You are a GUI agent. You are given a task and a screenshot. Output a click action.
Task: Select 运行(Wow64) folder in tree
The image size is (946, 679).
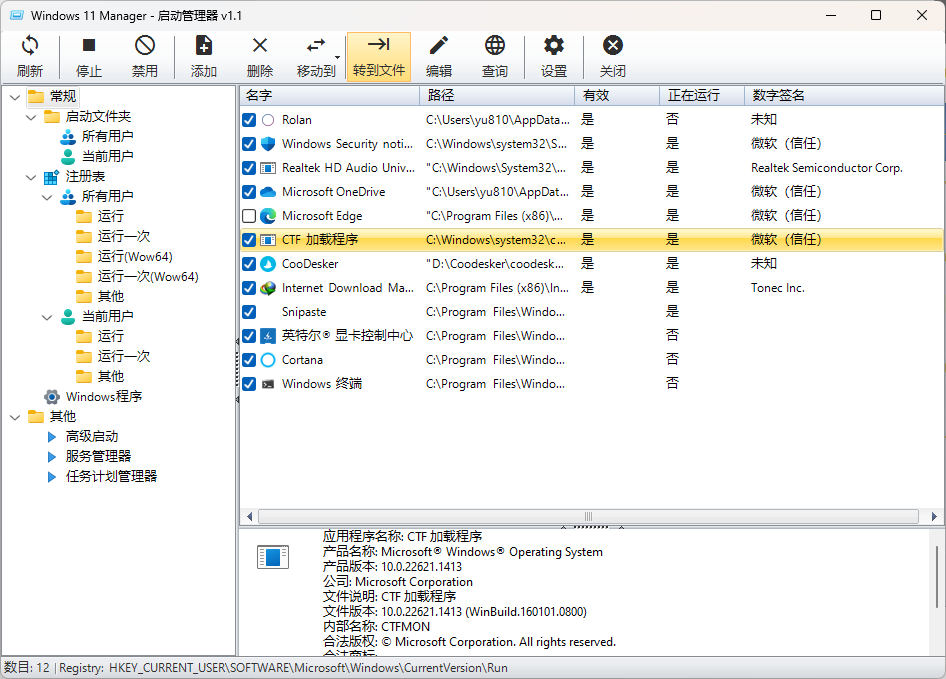[135, 257]
